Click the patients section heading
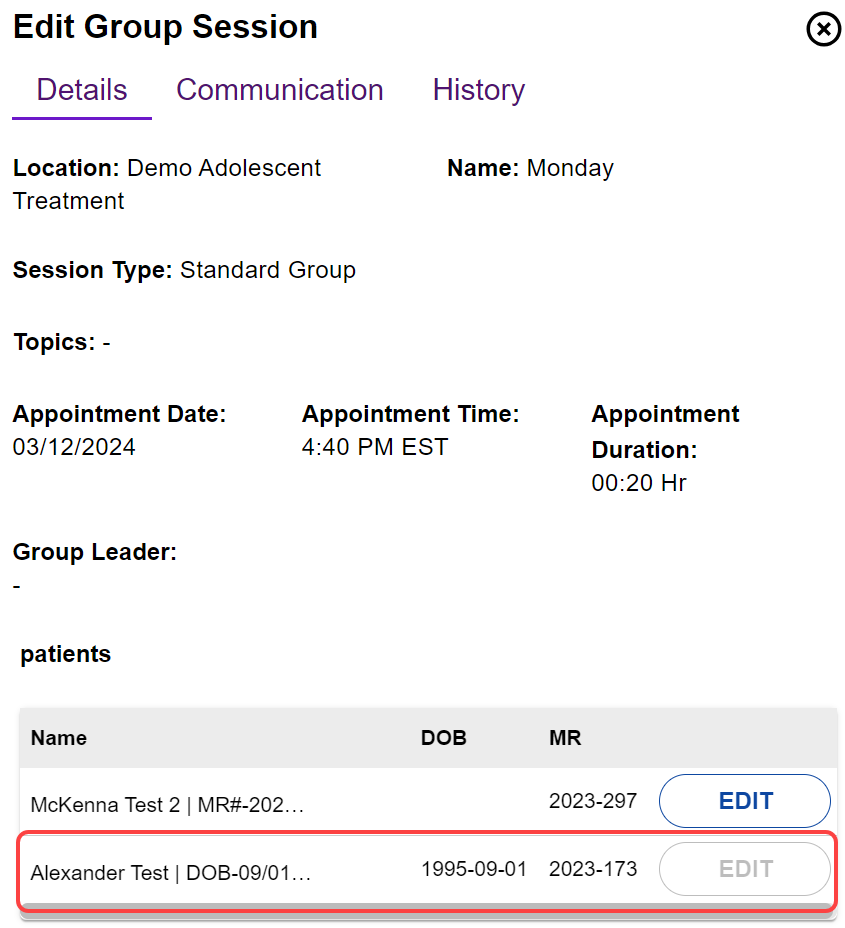The image size is (845, 928). coord(66,654)
